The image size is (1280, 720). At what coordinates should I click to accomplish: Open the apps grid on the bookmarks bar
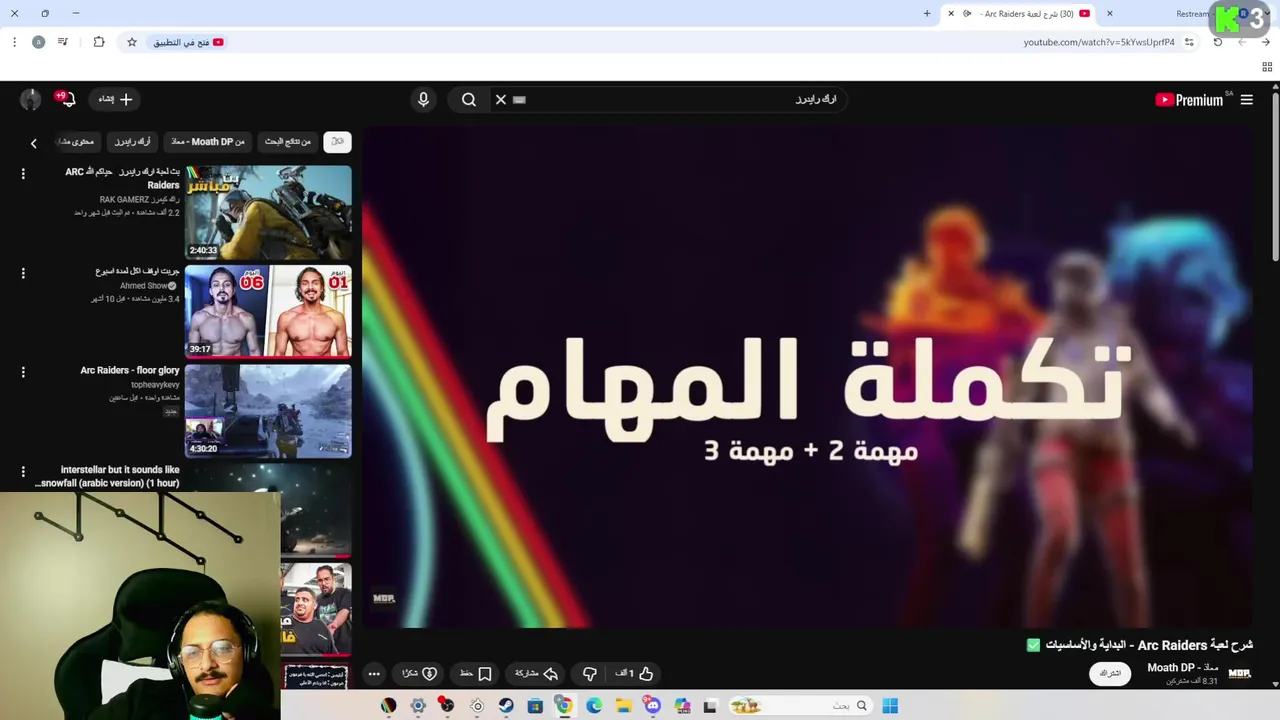click(1267, 67)
